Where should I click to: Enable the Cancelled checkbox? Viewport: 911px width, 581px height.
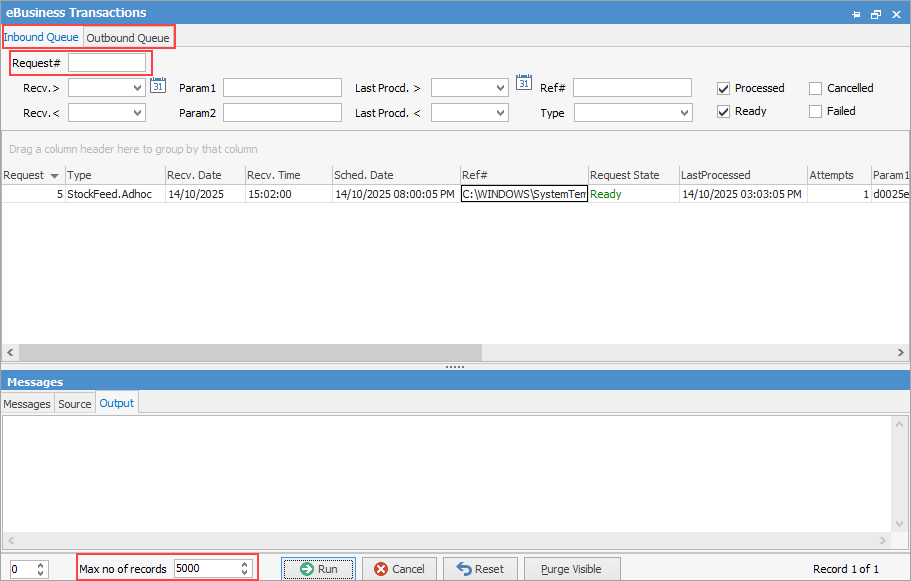(815, 88)
